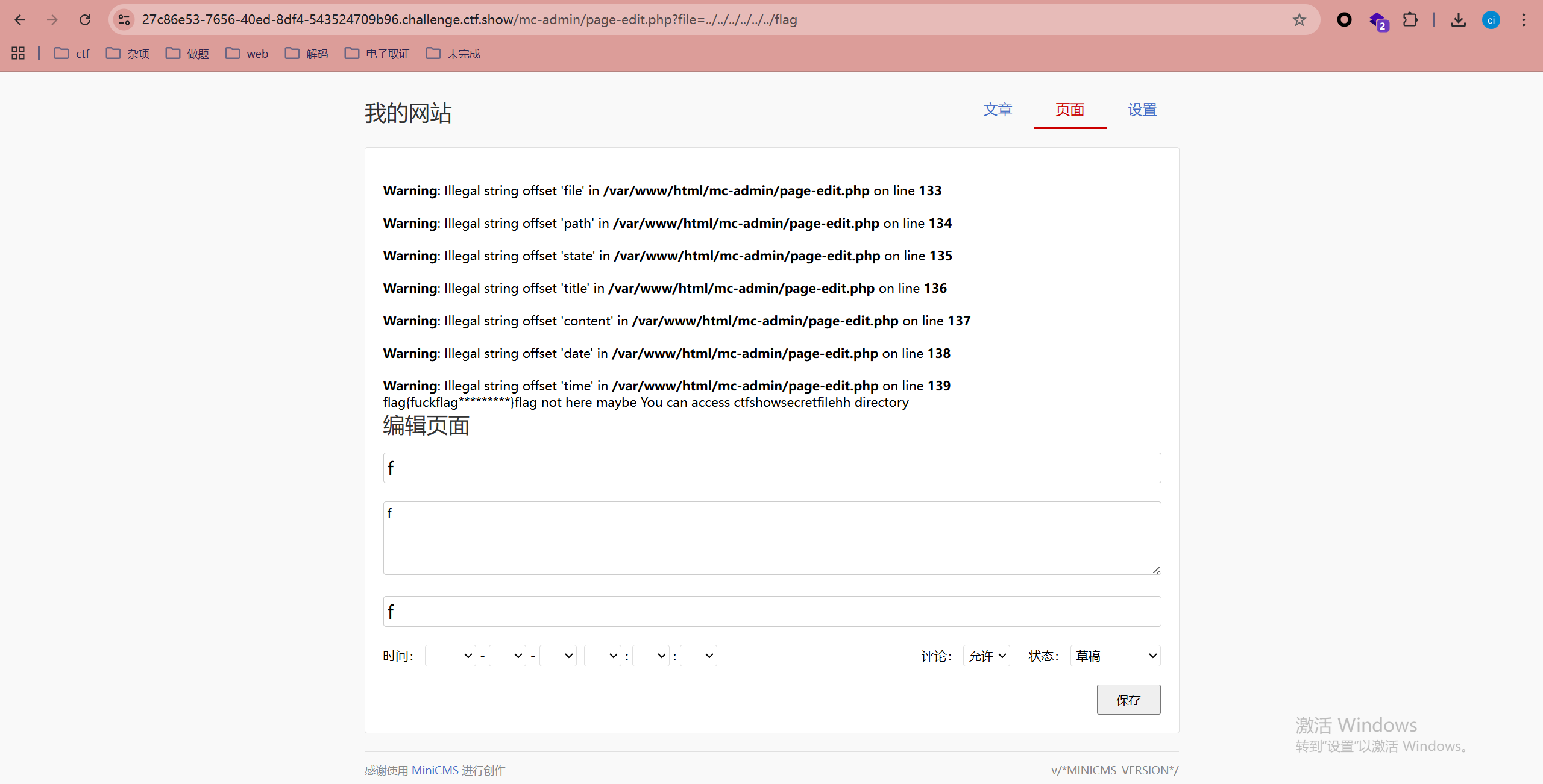Screen dimensions: 1543x784
Task: Open browser downloads icon
Action: coord(1458,20)
